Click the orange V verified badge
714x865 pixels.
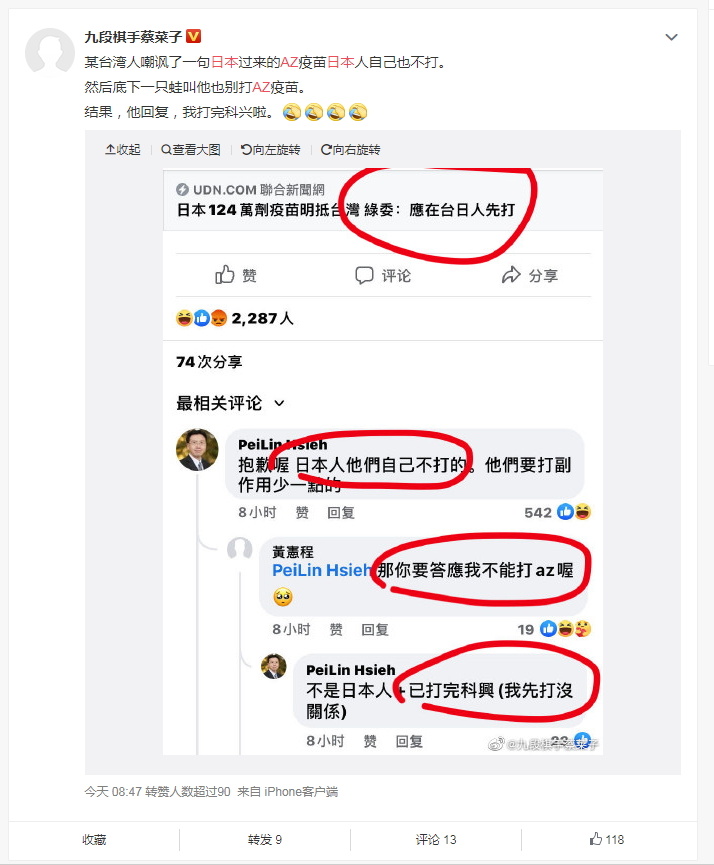pyautogui.click(x=193, y=36)
